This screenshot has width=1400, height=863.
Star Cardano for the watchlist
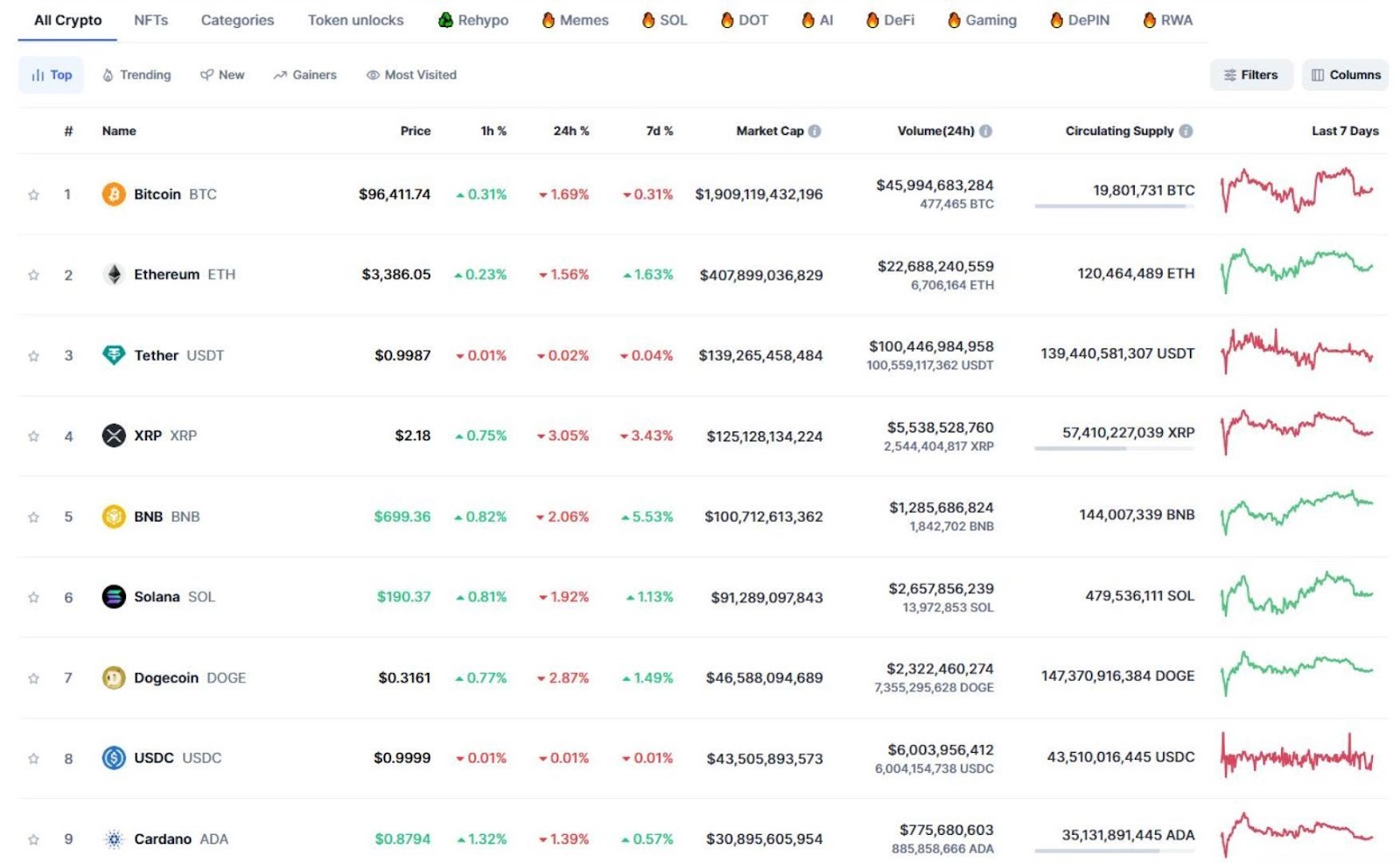click(33, 838)
